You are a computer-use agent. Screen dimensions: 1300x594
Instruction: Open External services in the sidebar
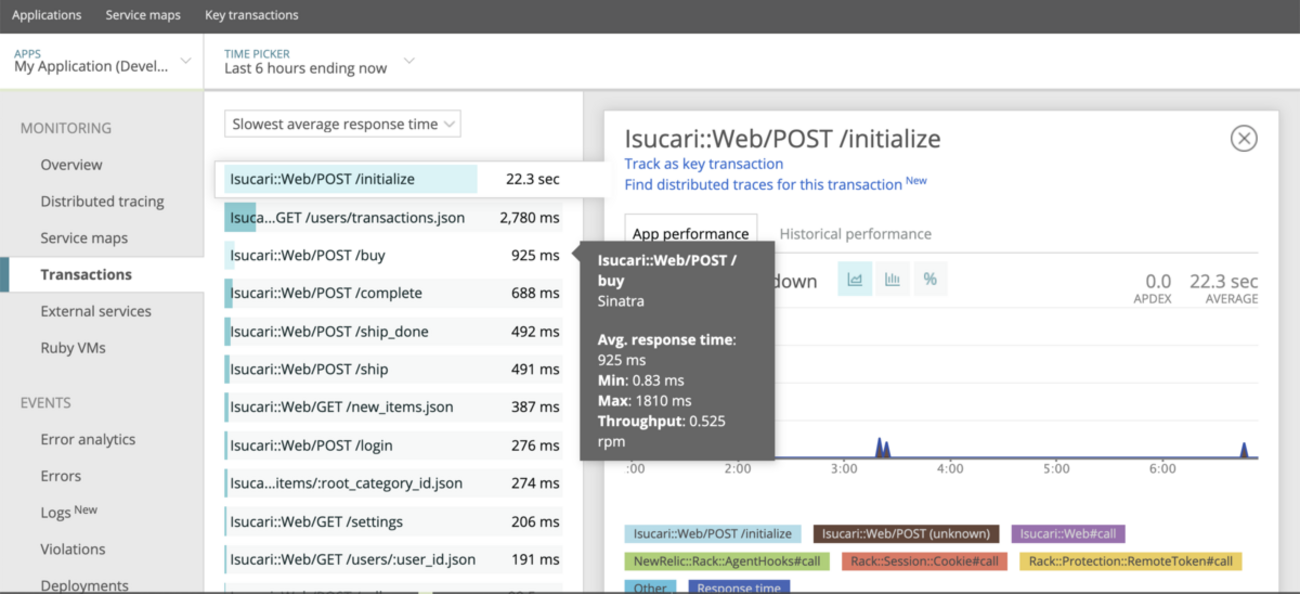tap(96, 311)
